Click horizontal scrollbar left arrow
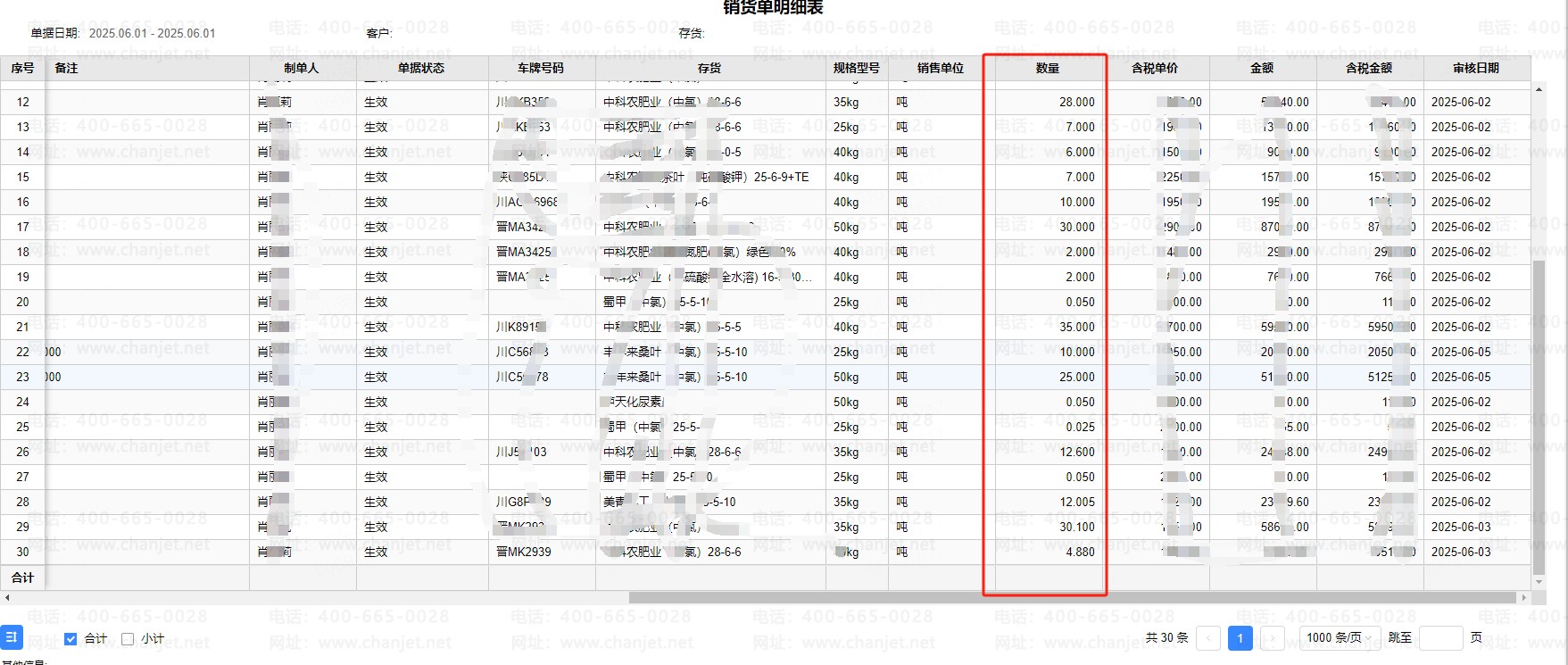This screenshot has height=665, width=1568. (7, 598)
